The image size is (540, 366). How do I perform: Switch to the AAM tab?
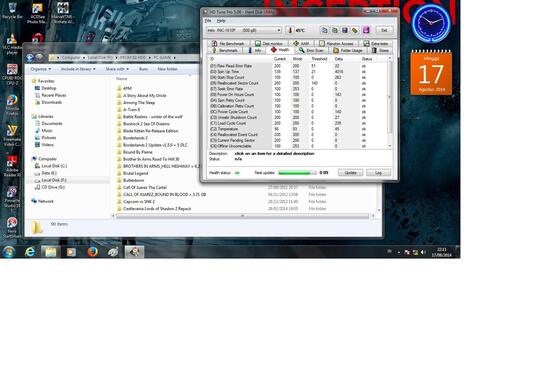(301, 43)
